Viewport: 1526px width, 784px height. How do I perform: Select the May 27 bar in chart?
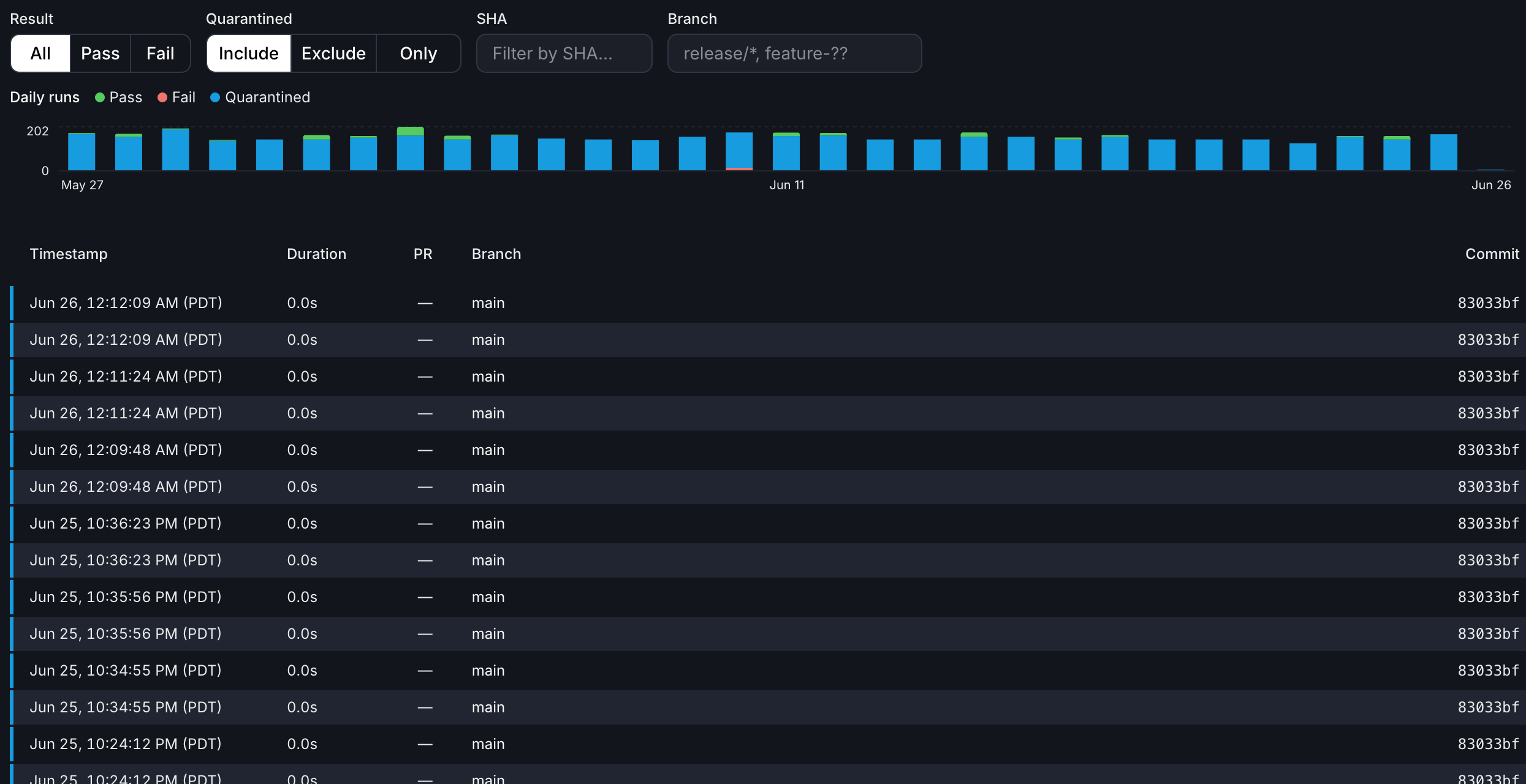click(82, 151)
